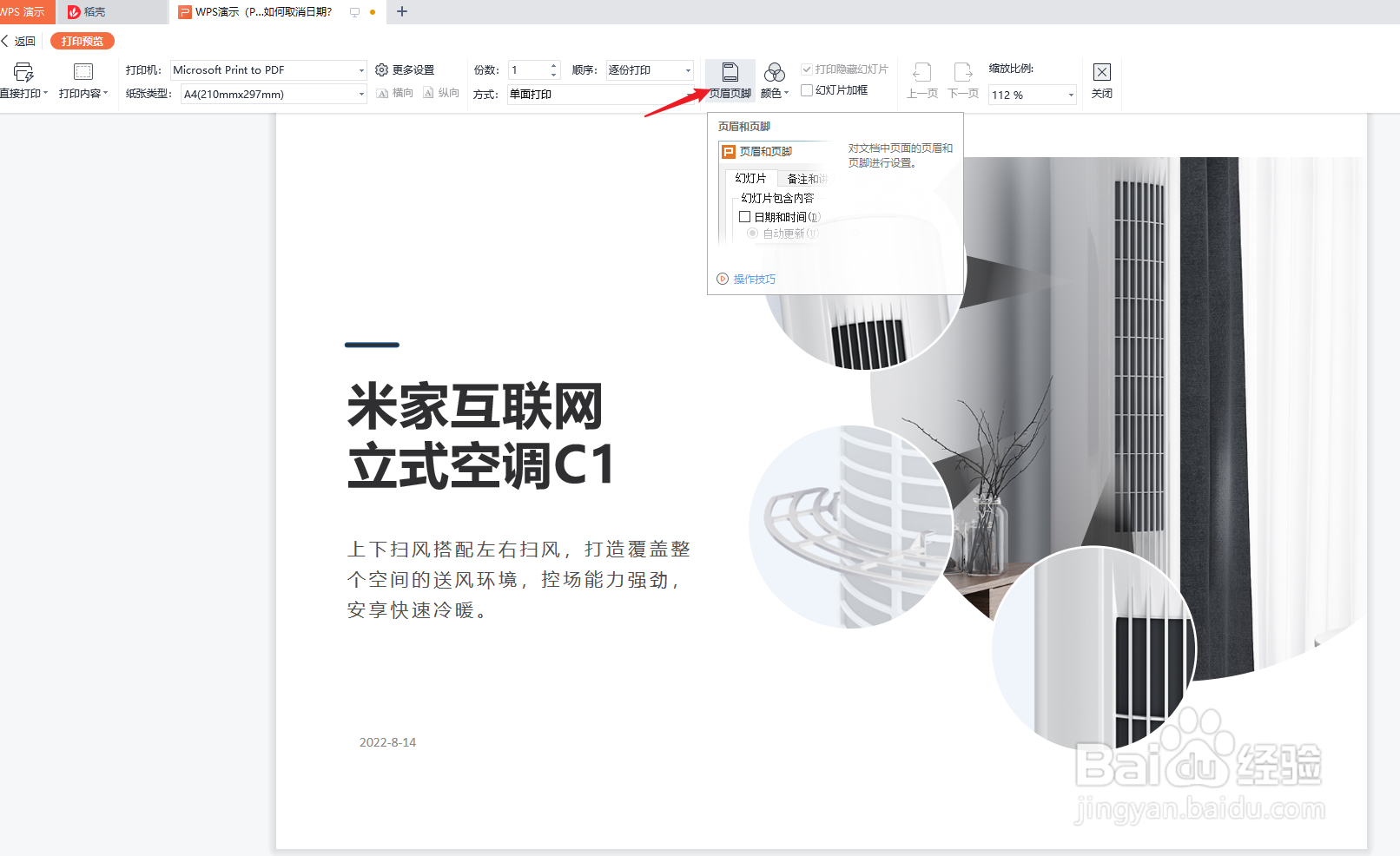Open the print content (打印内容) icon
1400x856 pixels.
(x=83, y=72)
